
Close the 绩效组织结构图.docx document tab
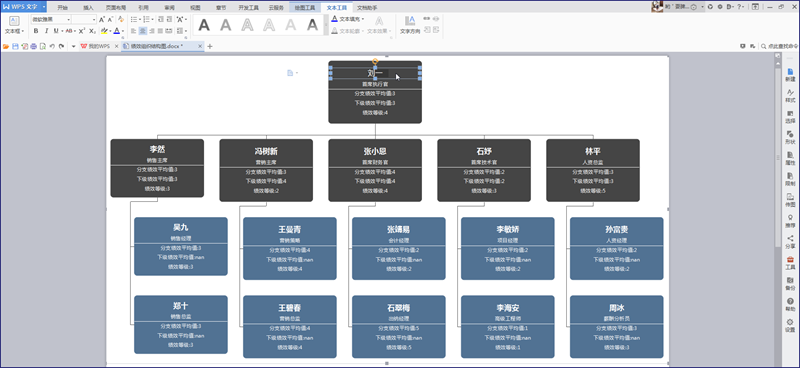click(x=201, y=46)
